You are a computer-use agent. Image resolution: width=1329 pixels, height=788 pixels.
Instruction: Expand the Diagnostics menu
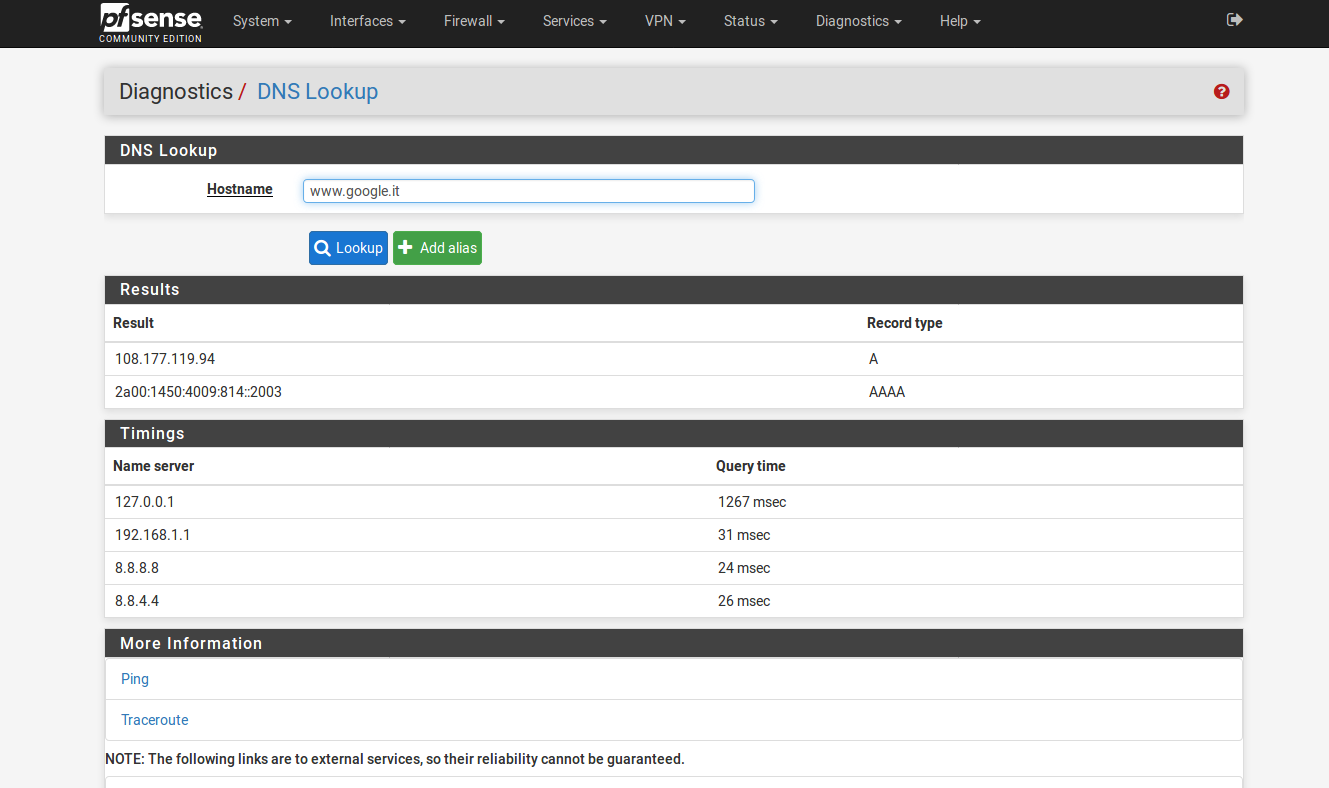click(858, 21)
